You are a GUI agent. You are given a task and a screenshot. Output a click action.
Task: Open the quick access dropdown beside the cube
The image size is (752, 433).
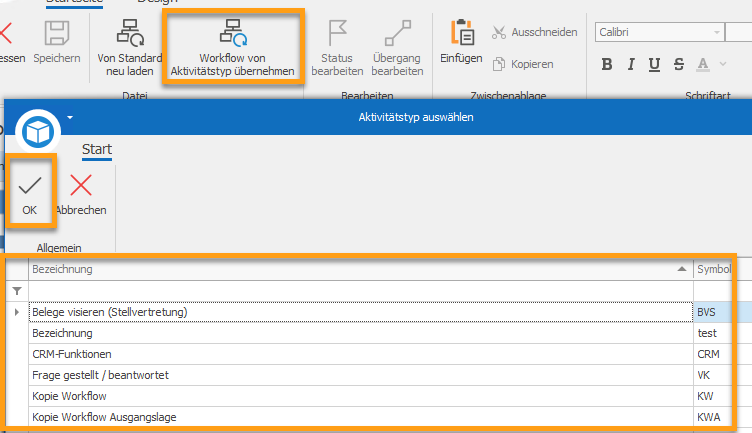[70, 117]
